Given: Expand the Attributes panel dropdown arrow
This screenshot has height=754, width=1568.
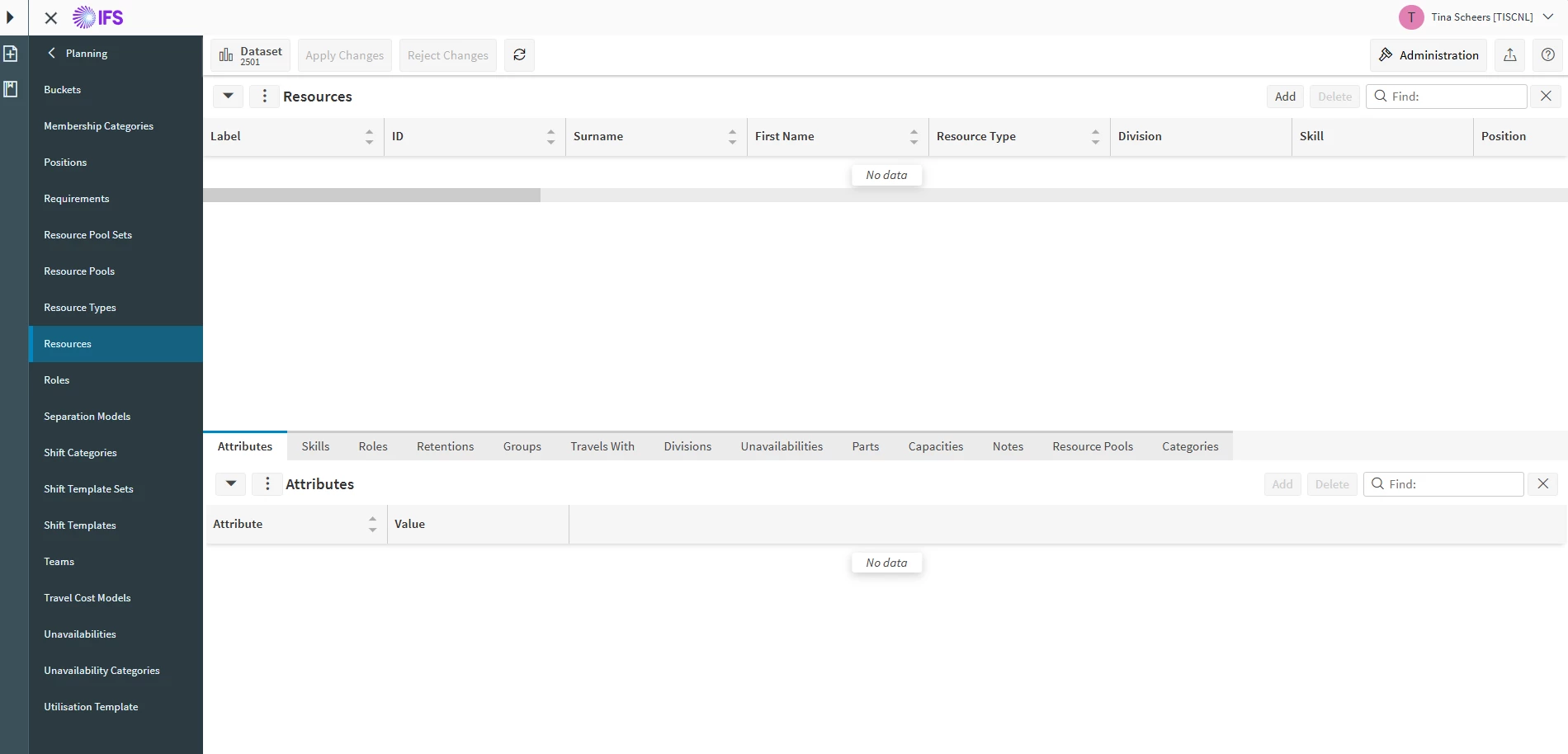Looking at the screenshot, I should [231, 484].
